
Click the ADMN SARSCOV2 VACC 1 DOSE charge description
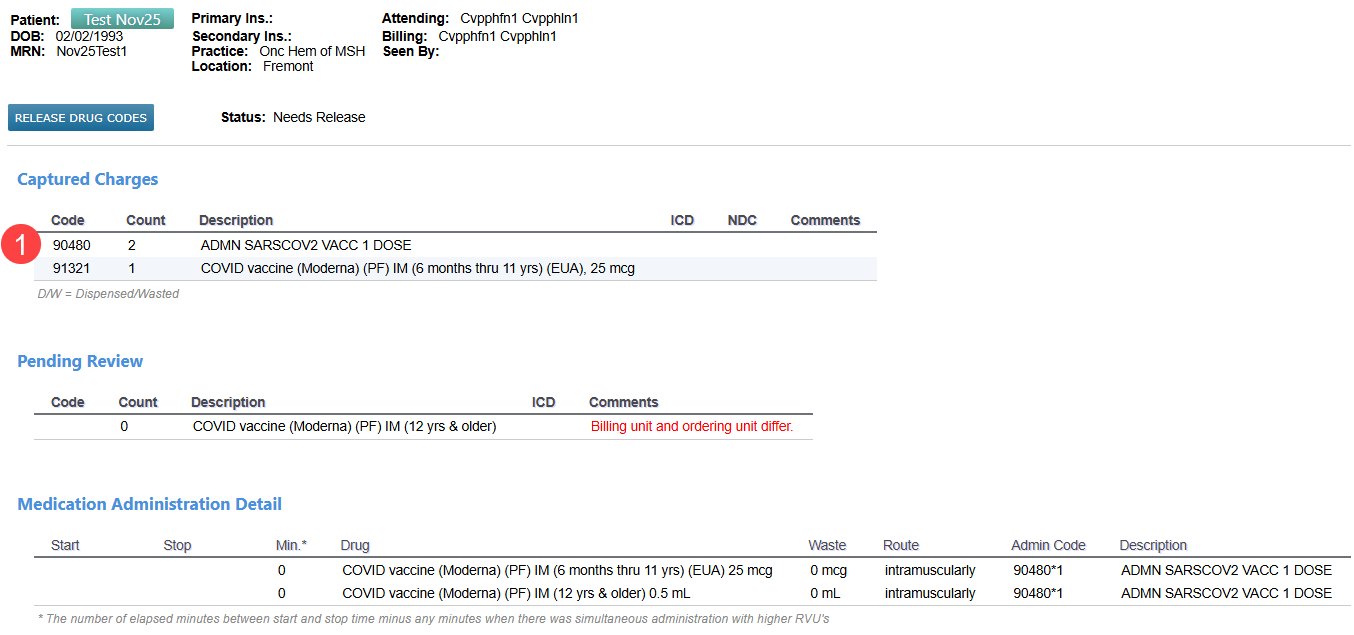(x=306, y=245)
